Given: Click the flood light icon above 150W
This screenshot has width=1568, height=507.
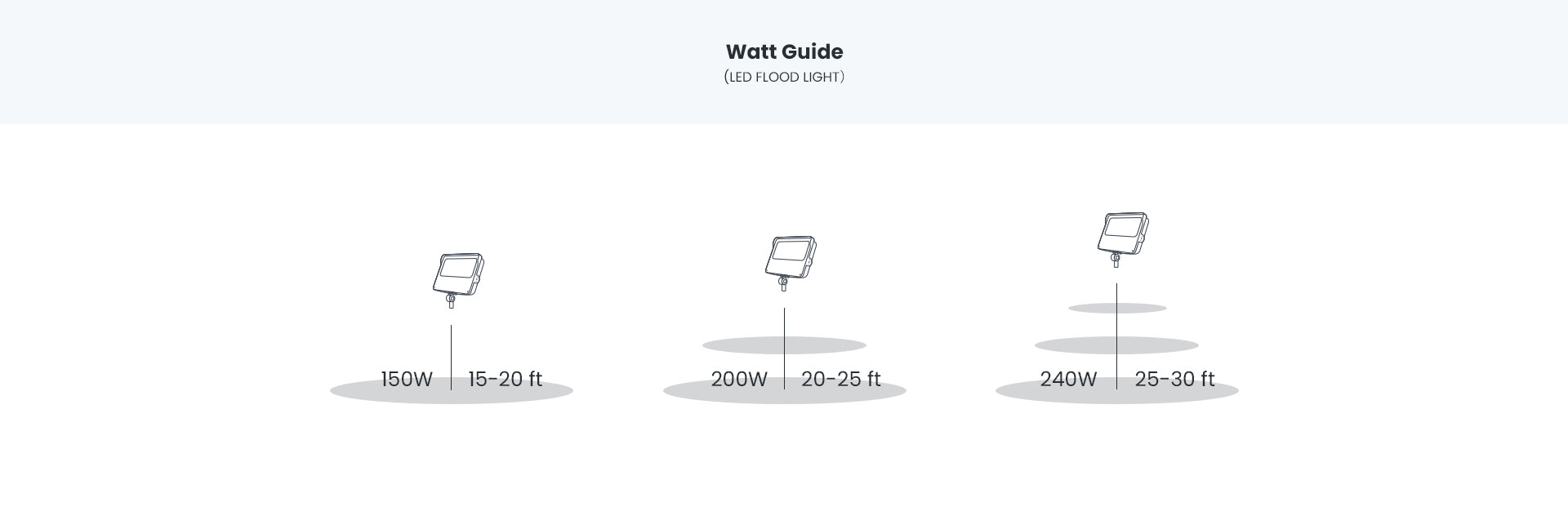Looking at the screenshot, I should 457,278.
